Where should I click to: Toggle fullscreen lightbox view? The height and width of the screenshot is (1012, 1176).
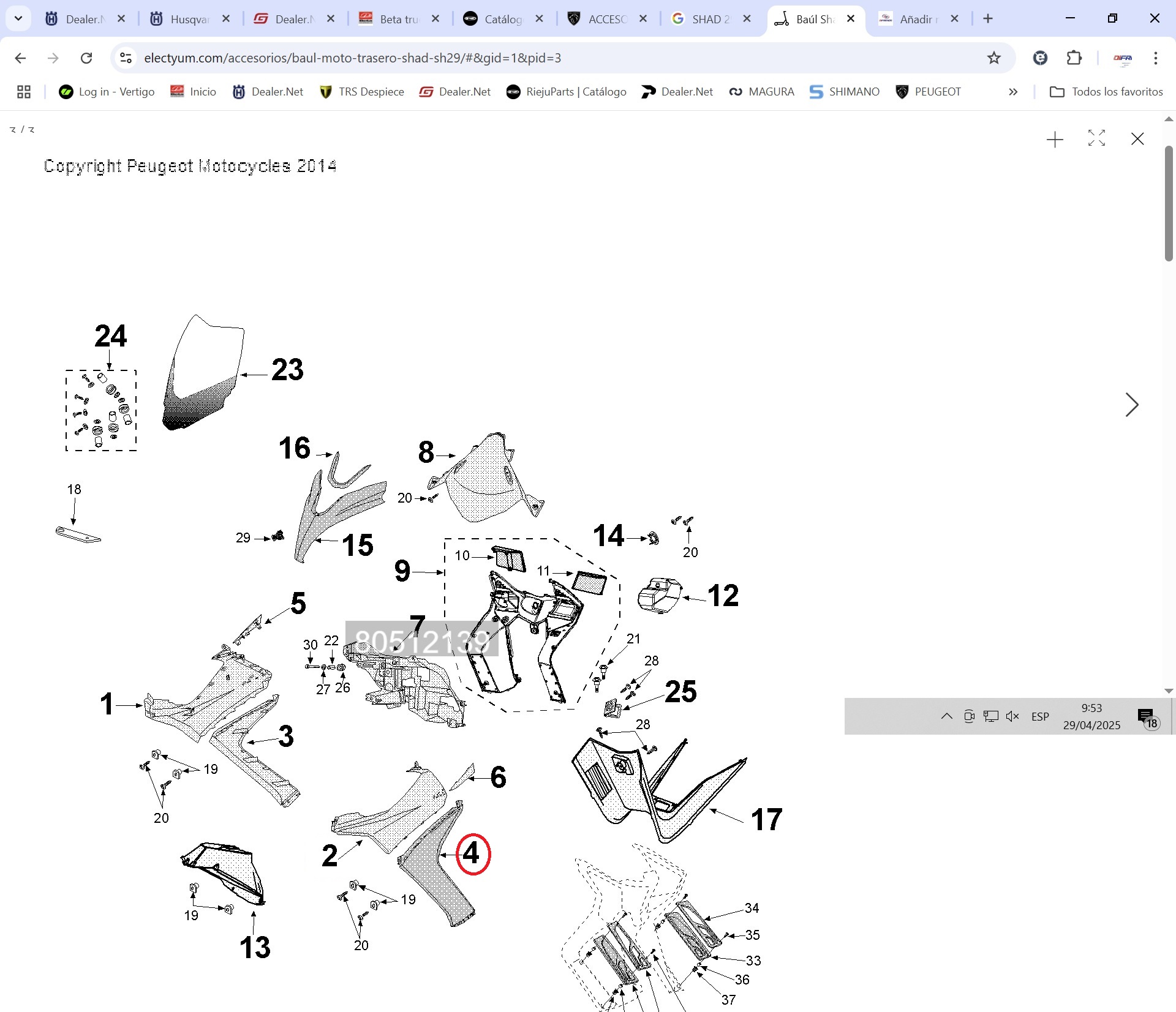pos(1096,138)
